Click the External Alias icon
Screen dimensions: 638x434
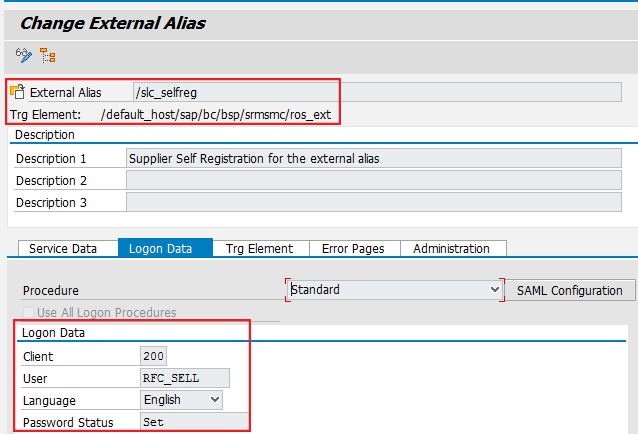(19, 92)
